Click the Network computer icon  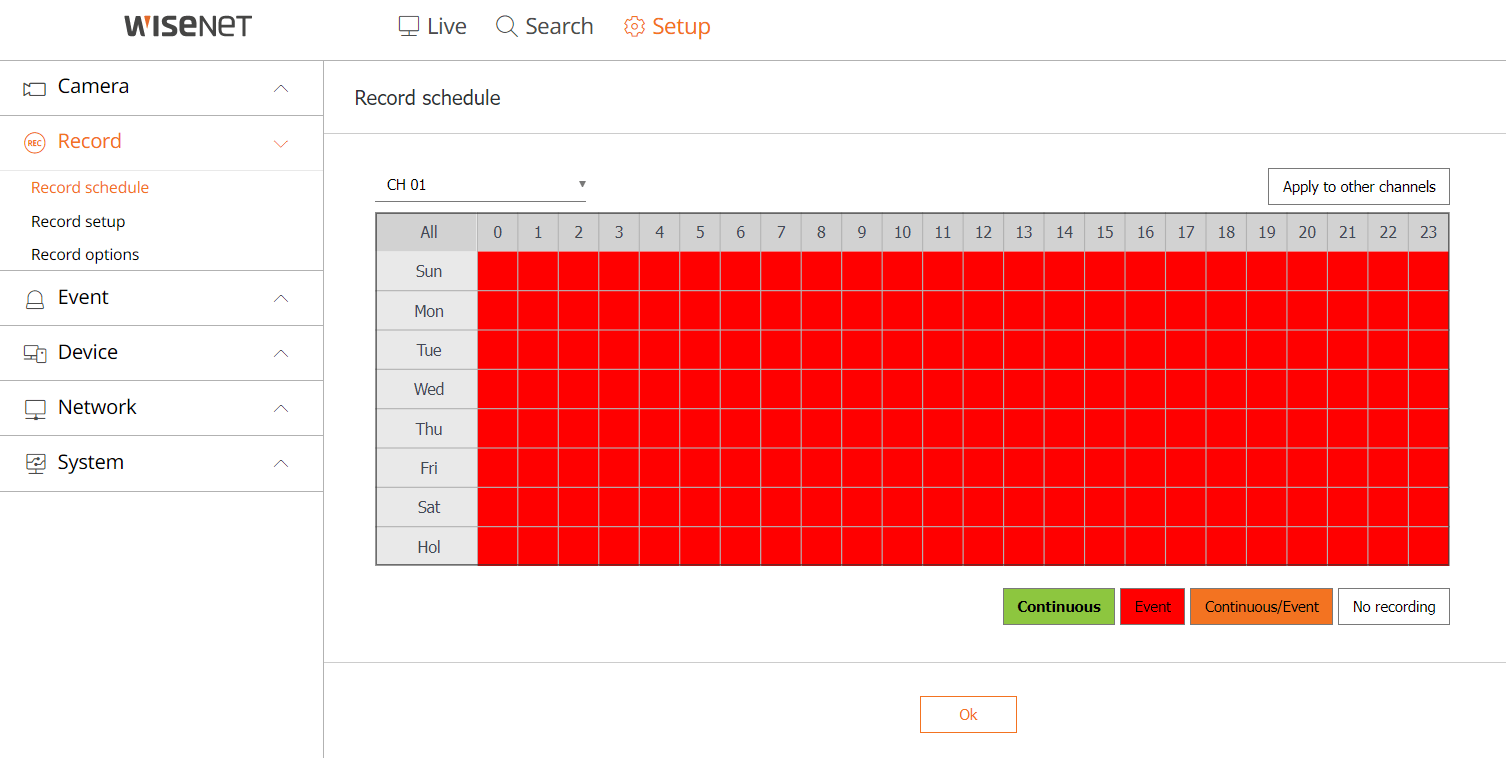(x=35, y=409)
